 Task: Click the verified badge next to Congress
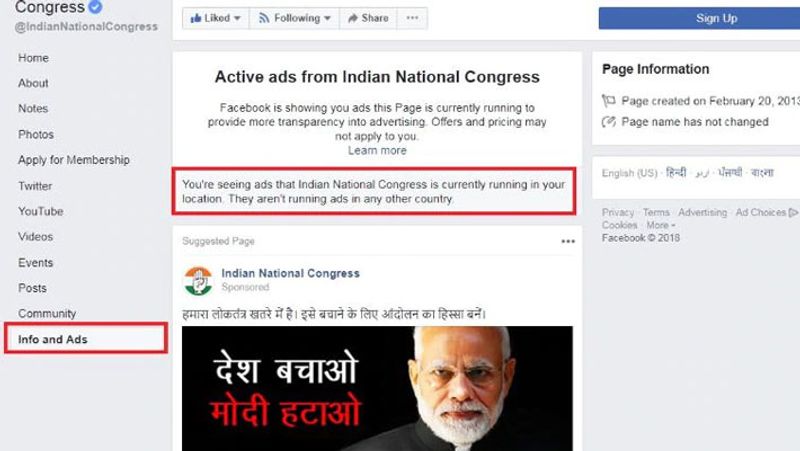tap(95, 7)
